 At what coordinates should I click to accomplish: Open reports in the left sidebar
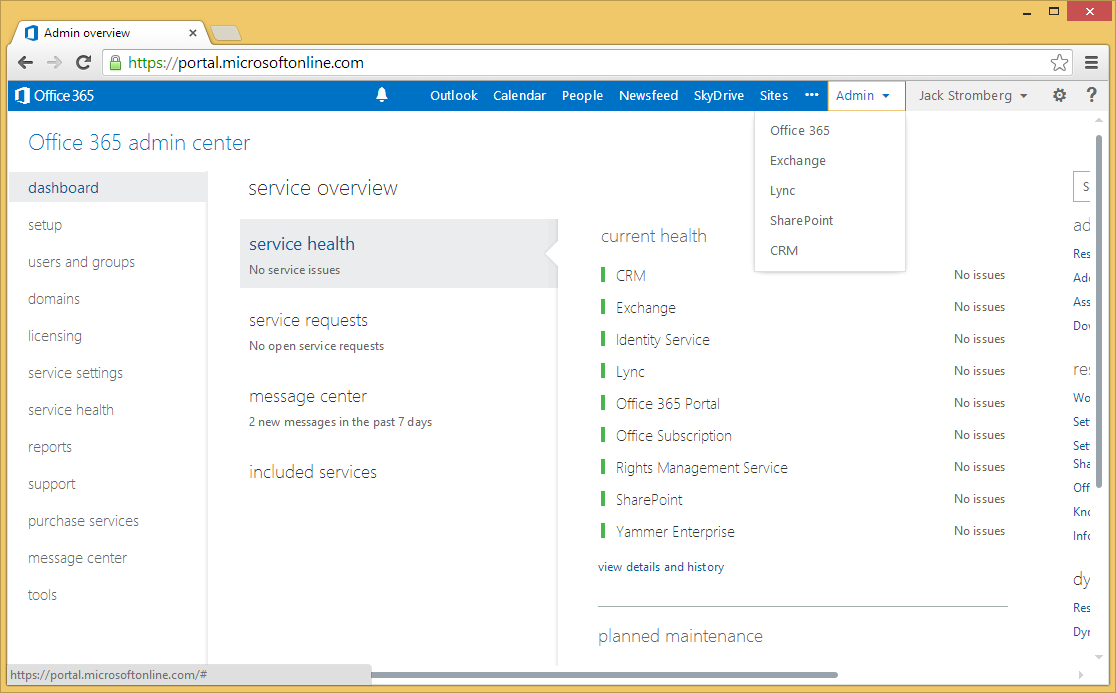coord(50,447)
